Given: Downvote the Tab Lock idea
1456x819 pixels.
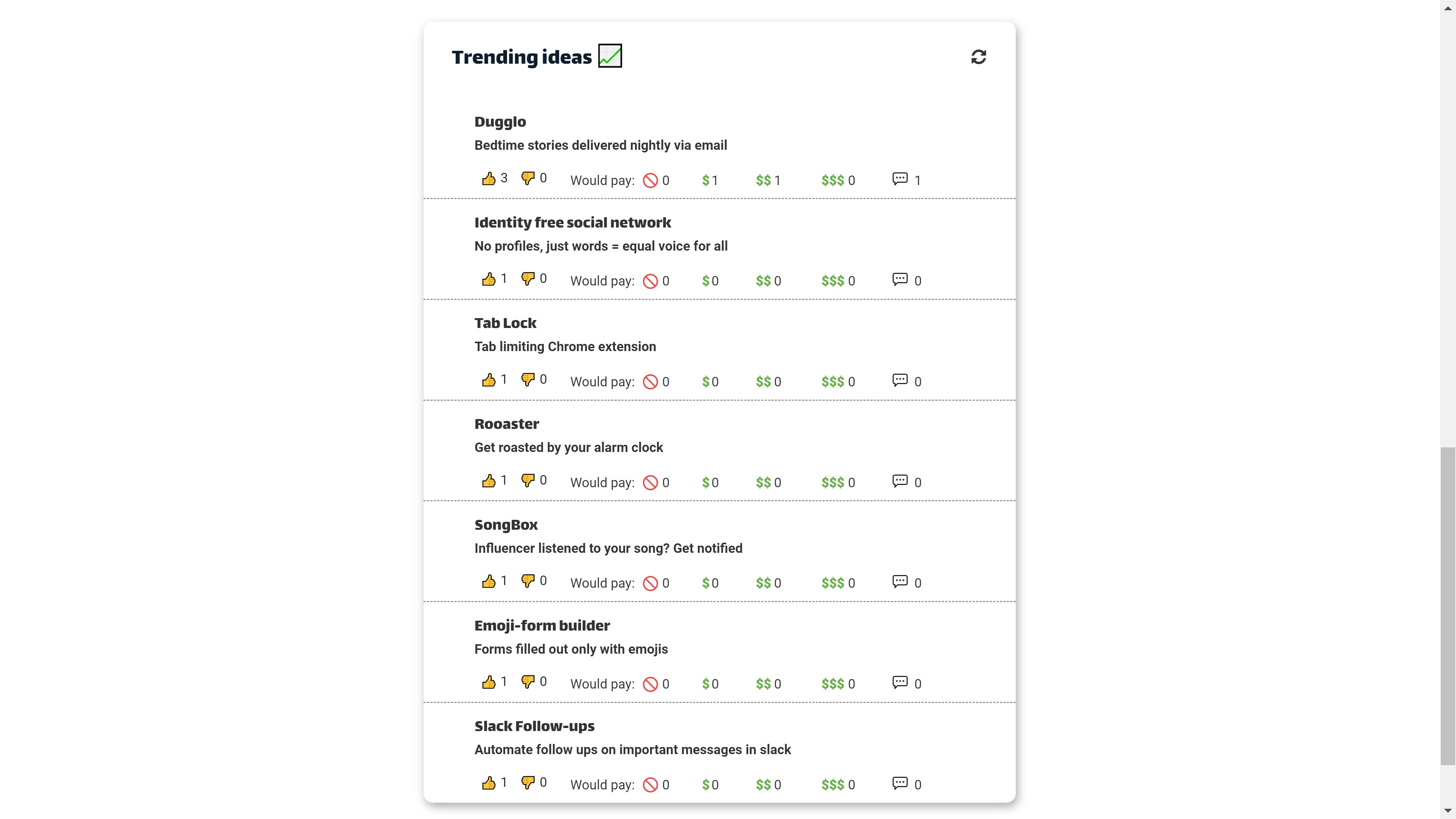Looking at the screenshot, I should [527, 380].
